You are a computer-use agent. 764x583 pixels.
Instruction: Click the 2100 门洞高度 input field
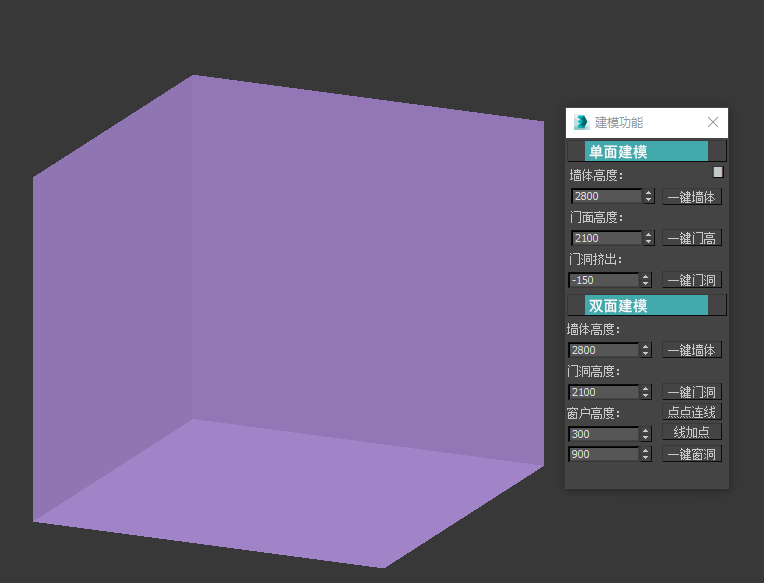tap(604, 392)
